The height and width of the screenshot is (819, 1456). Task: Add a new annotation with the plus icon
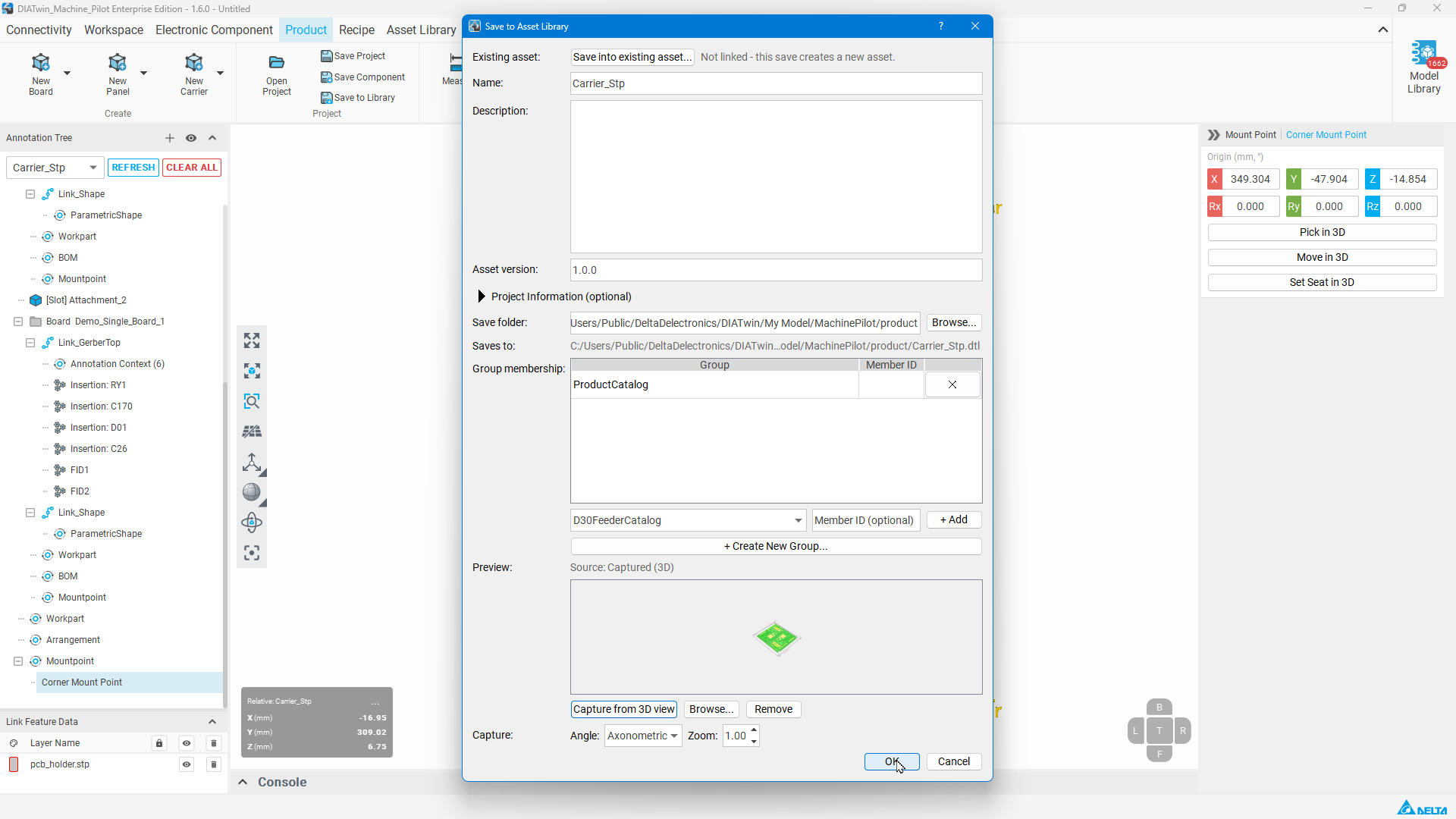170,138
